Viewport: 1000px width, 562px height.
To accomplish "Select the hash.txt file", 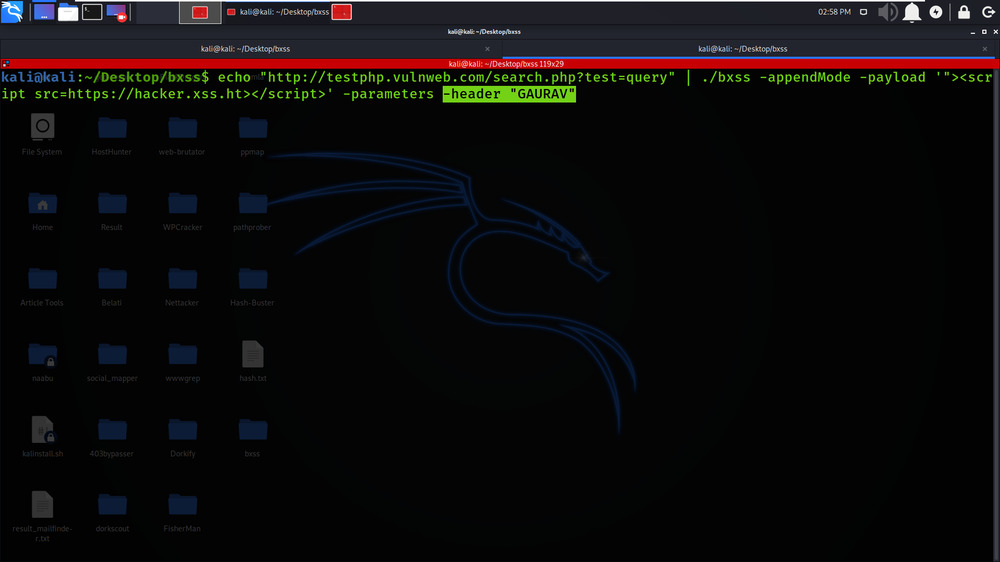I will (253, 361).
